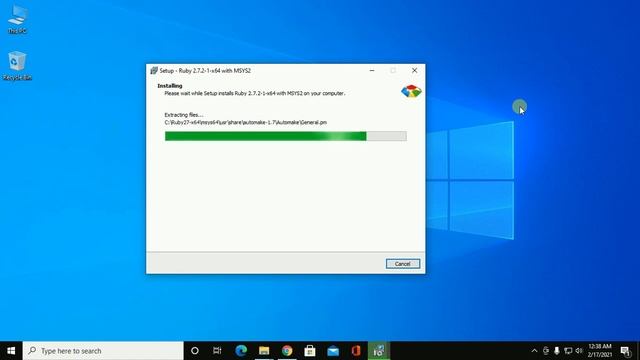Open the network tray icon
Screen dimensions: 640x360
568,351
